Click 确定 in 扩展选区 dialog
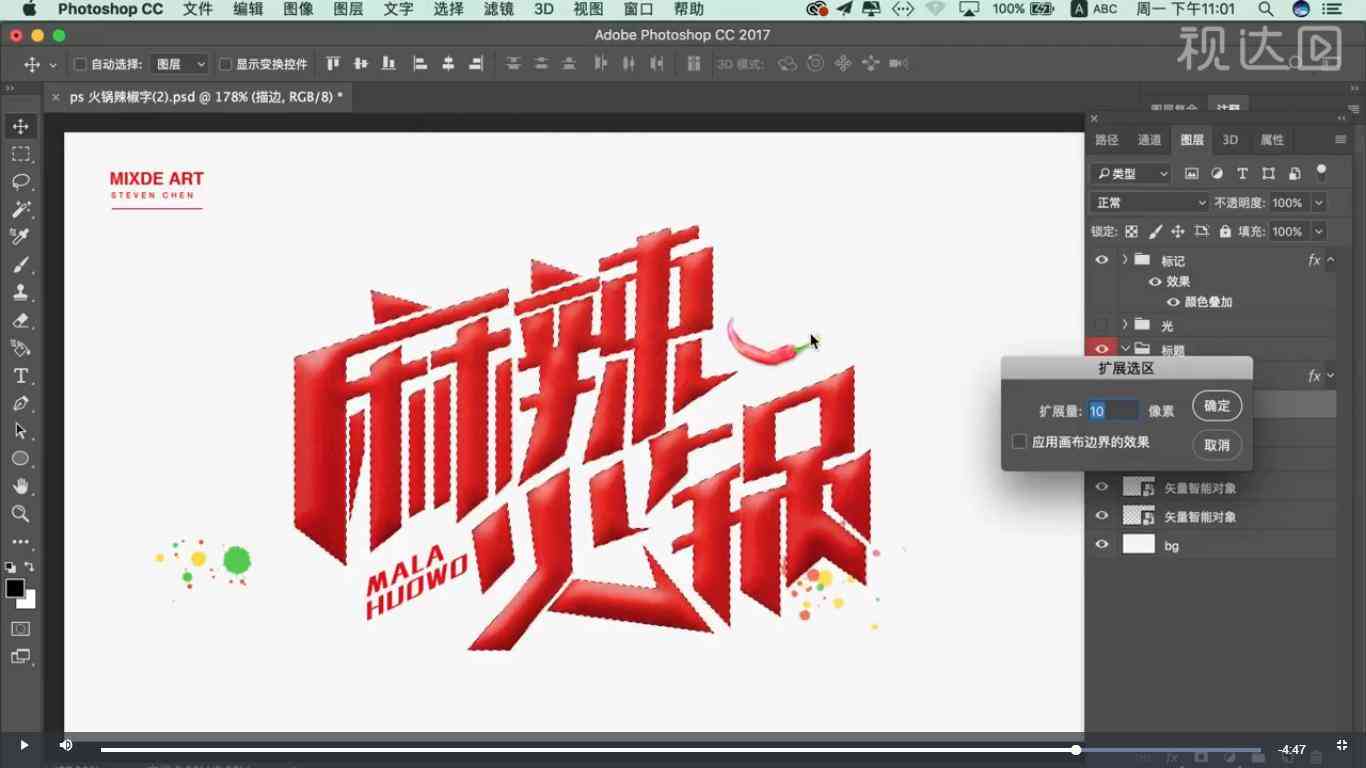Viewport: 1366px width, 768px height. pos(1217,406)
